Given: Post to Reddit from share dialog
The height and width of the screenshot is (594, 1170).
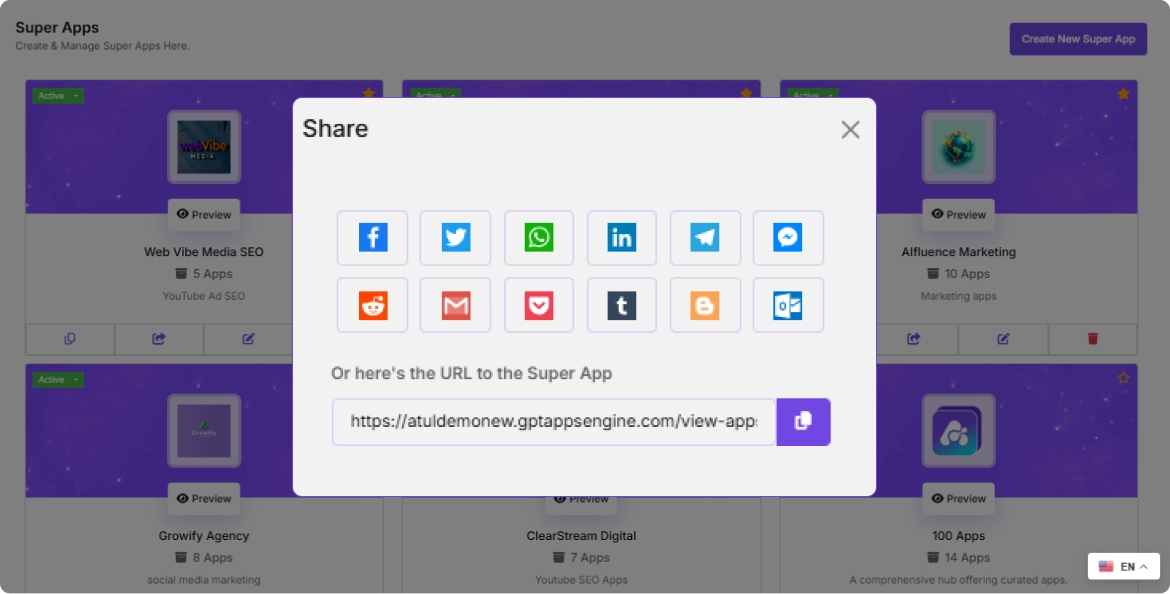Looking at the screenshot, I should tap(372, 305).
